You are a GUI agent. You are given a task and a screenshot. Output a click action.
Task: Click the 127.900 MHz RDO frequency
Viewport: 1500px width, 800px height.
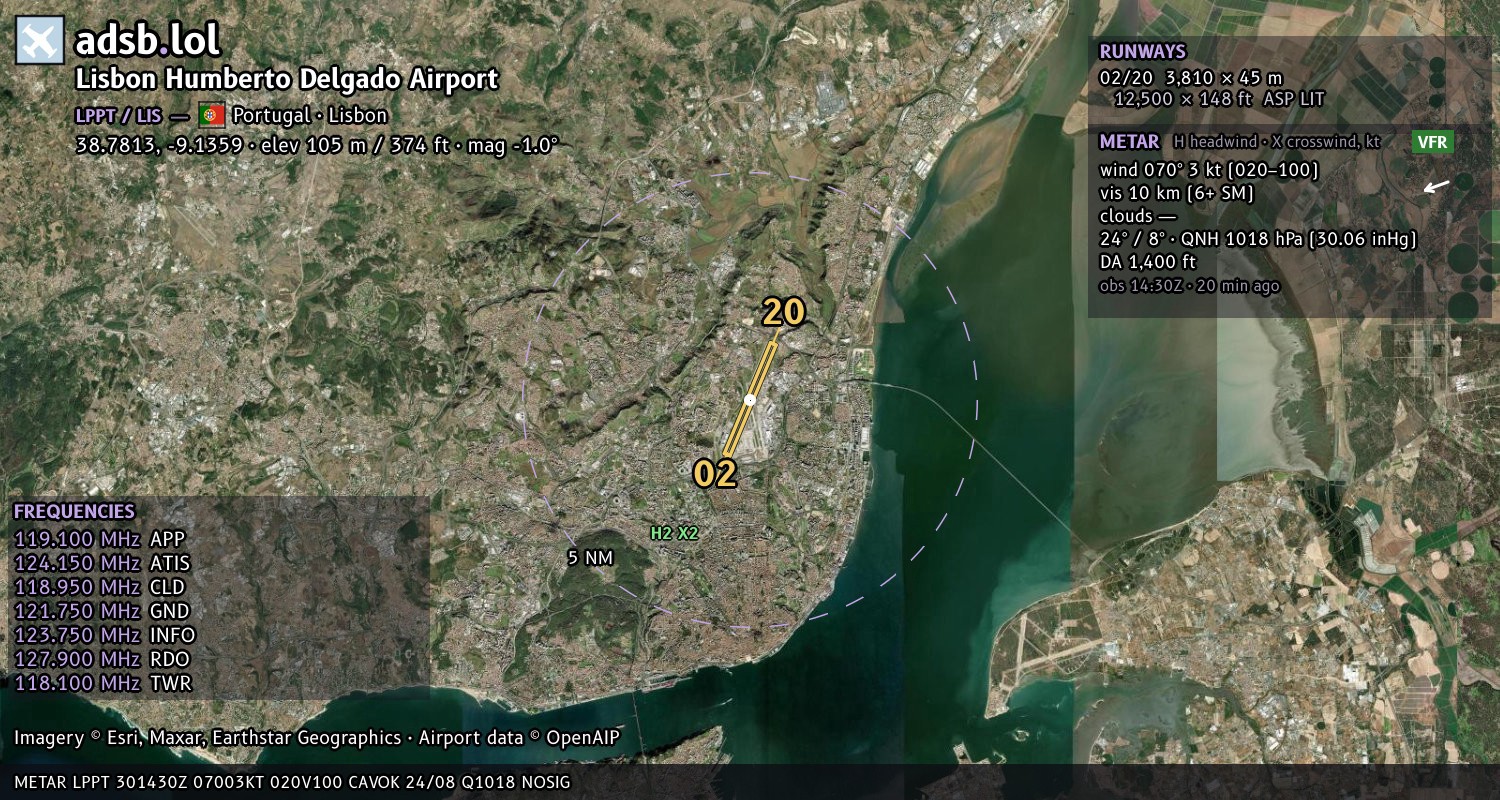[102, 659]
